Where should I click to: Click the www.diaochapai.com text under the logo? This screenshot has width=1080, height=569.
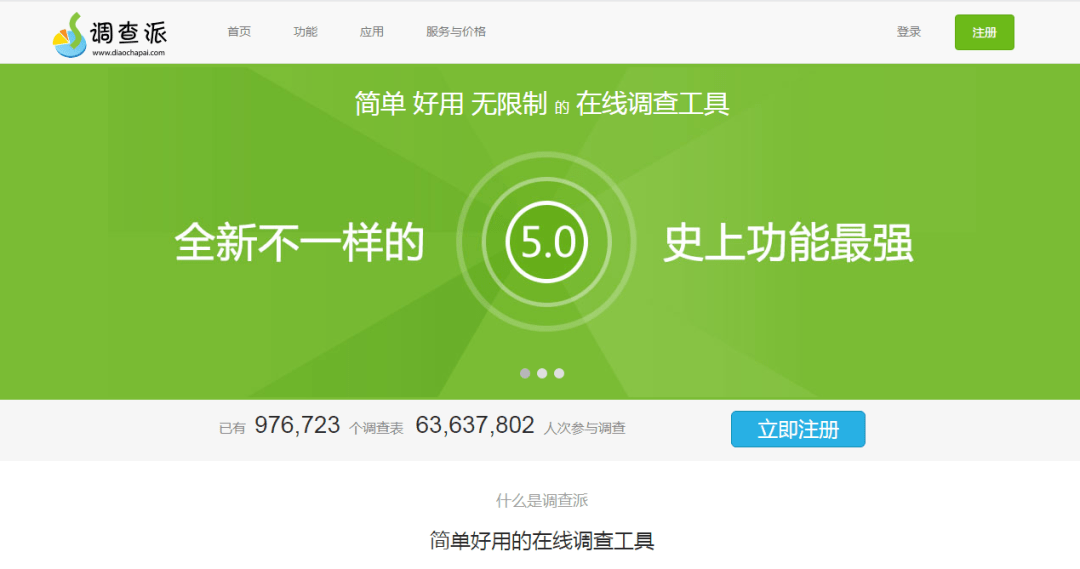[x=128, y=53]
